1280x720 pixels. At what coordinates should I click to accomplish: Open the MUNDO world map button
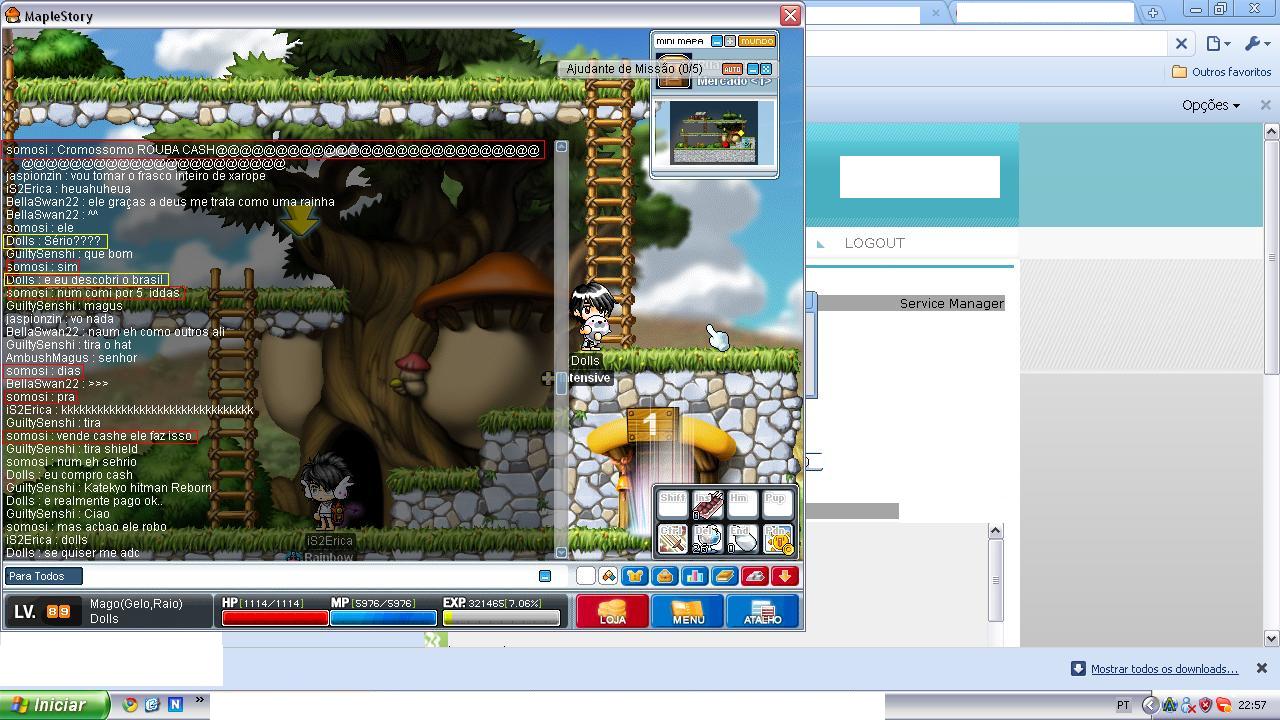tap(757, 41)
